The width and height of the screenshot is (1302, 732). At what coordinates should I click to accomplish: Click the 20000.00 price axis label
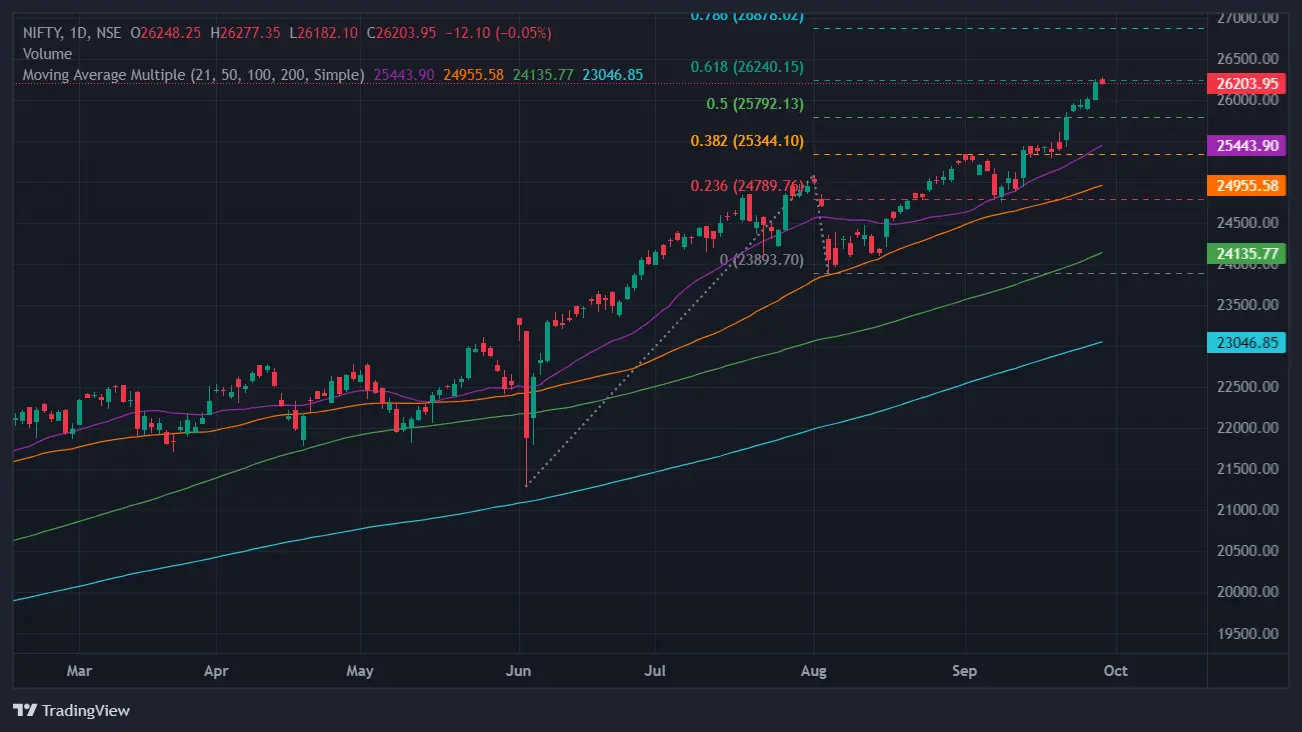(x=1248, y=592)
